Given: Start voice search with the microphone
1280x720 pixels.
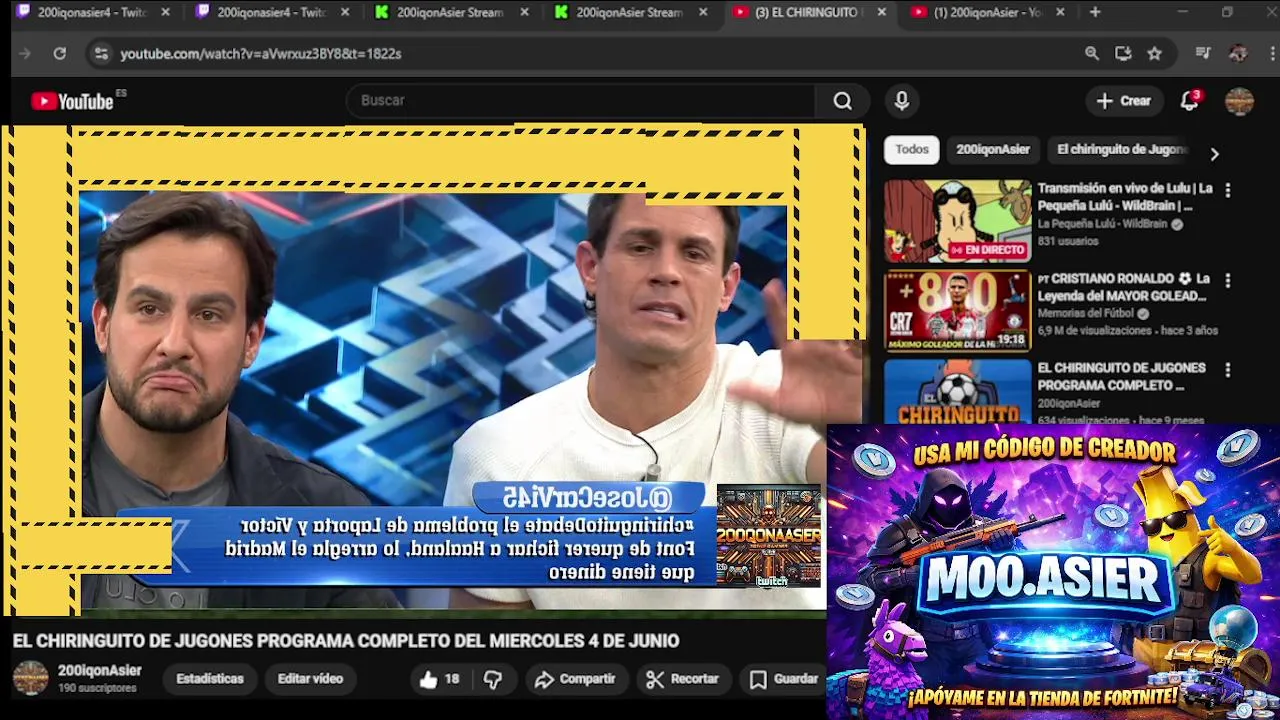Looking at the screenshot, I should tap(902, 101).
